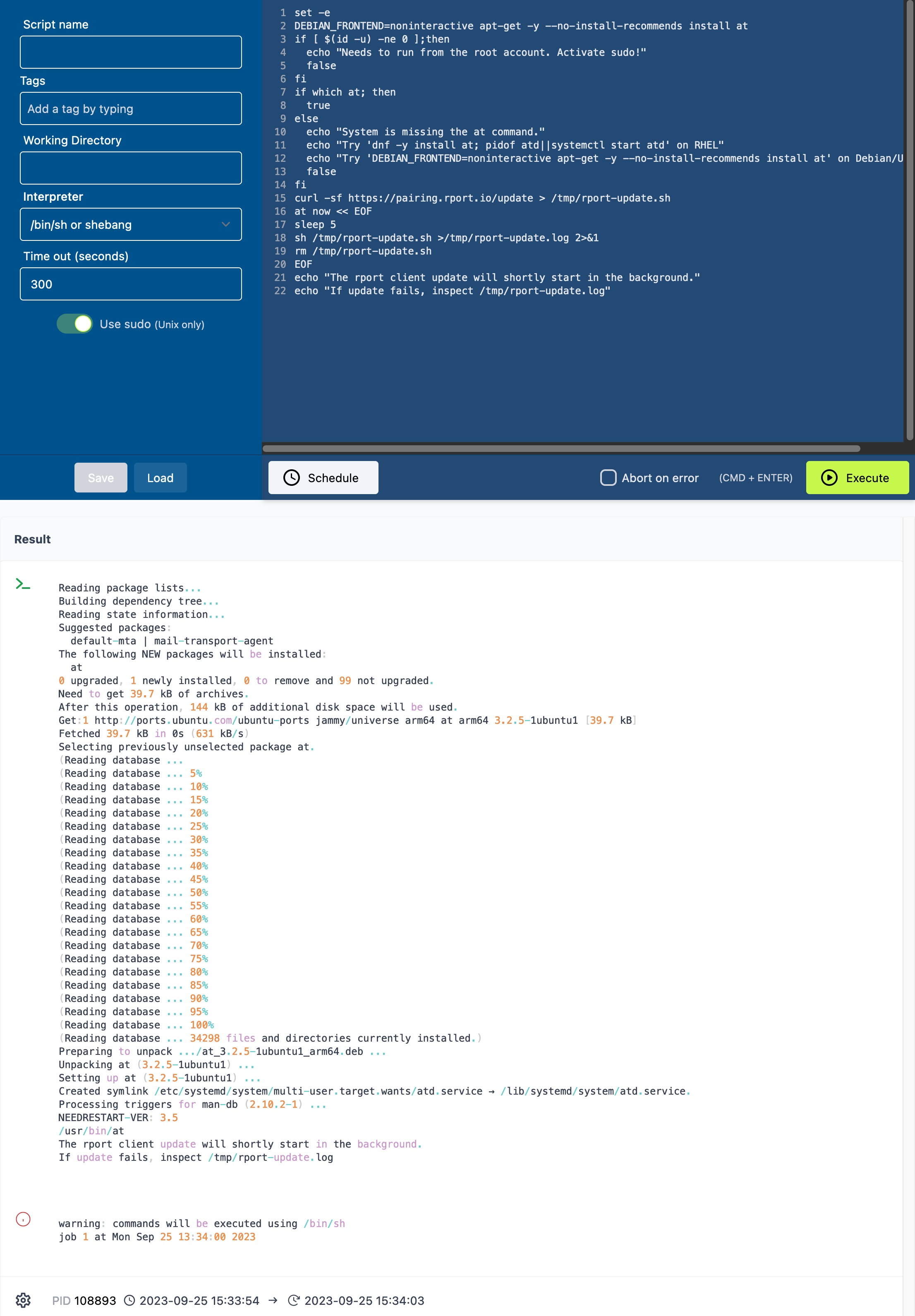915x1316 pixels.
Task: Click the arrow between the timestamps
Action: (273, 1301)
